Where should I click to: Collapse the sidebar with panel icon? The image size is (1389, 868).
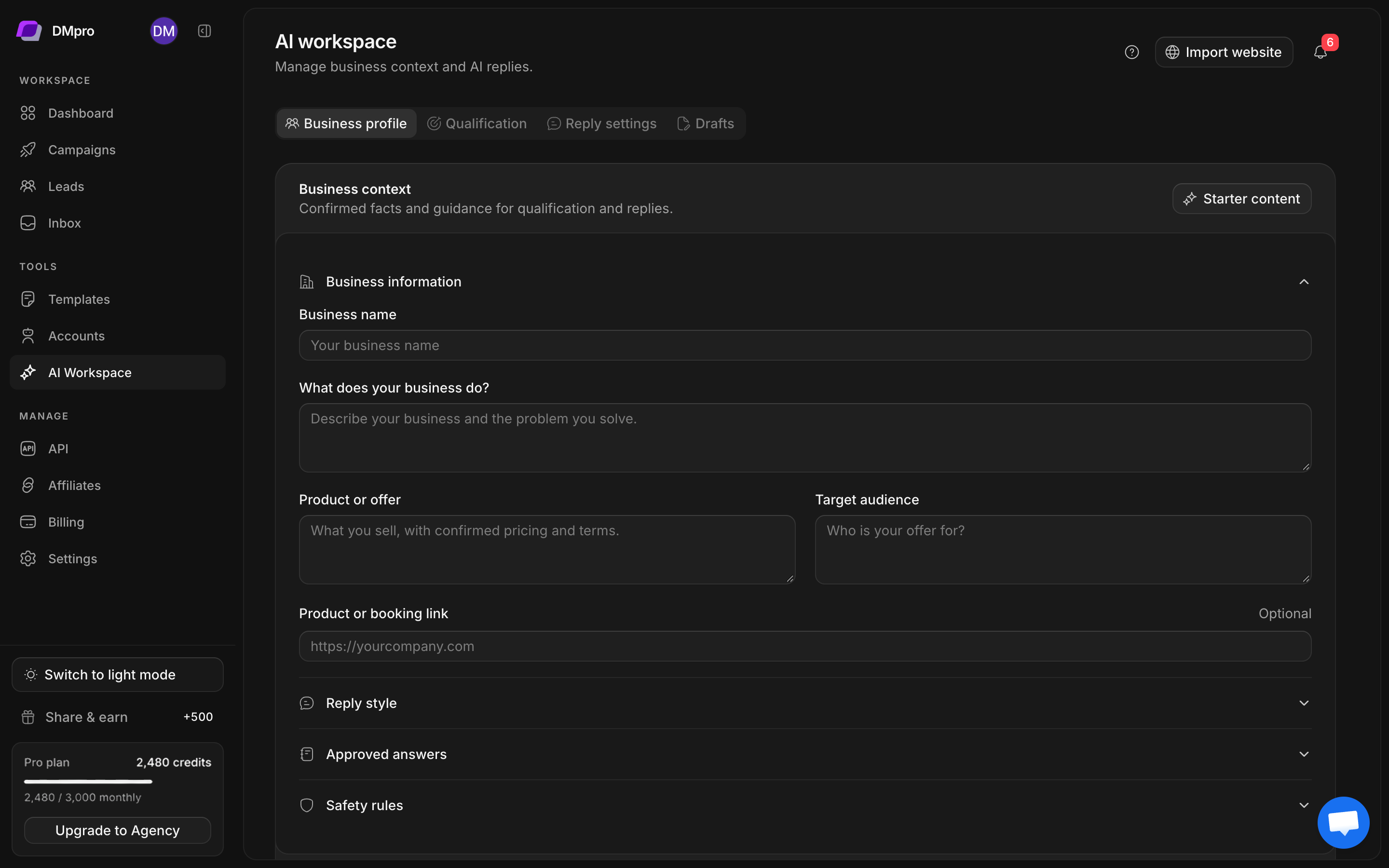[204, 31]
